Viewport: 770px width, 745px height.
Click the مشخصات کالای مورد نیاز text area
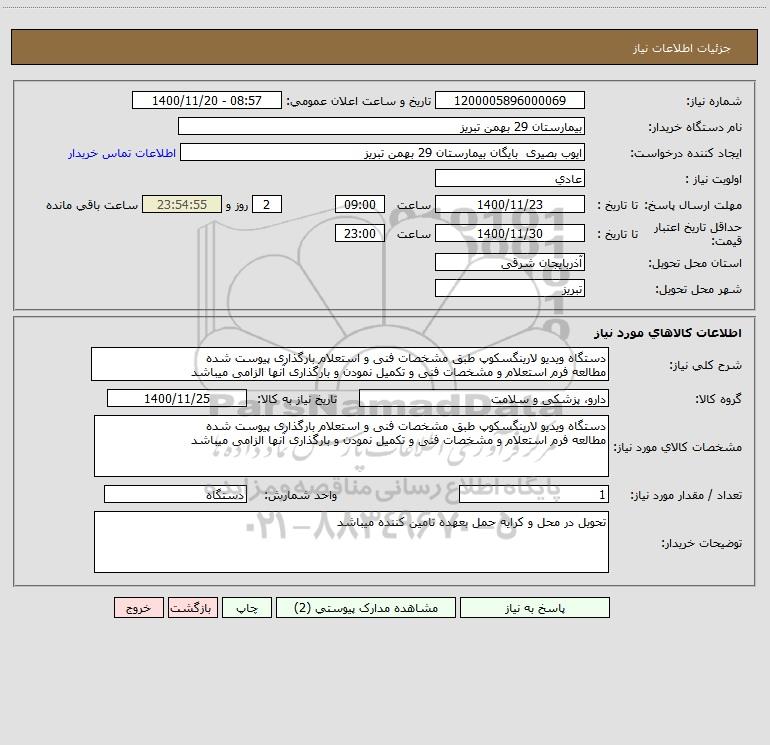[351, 446]
